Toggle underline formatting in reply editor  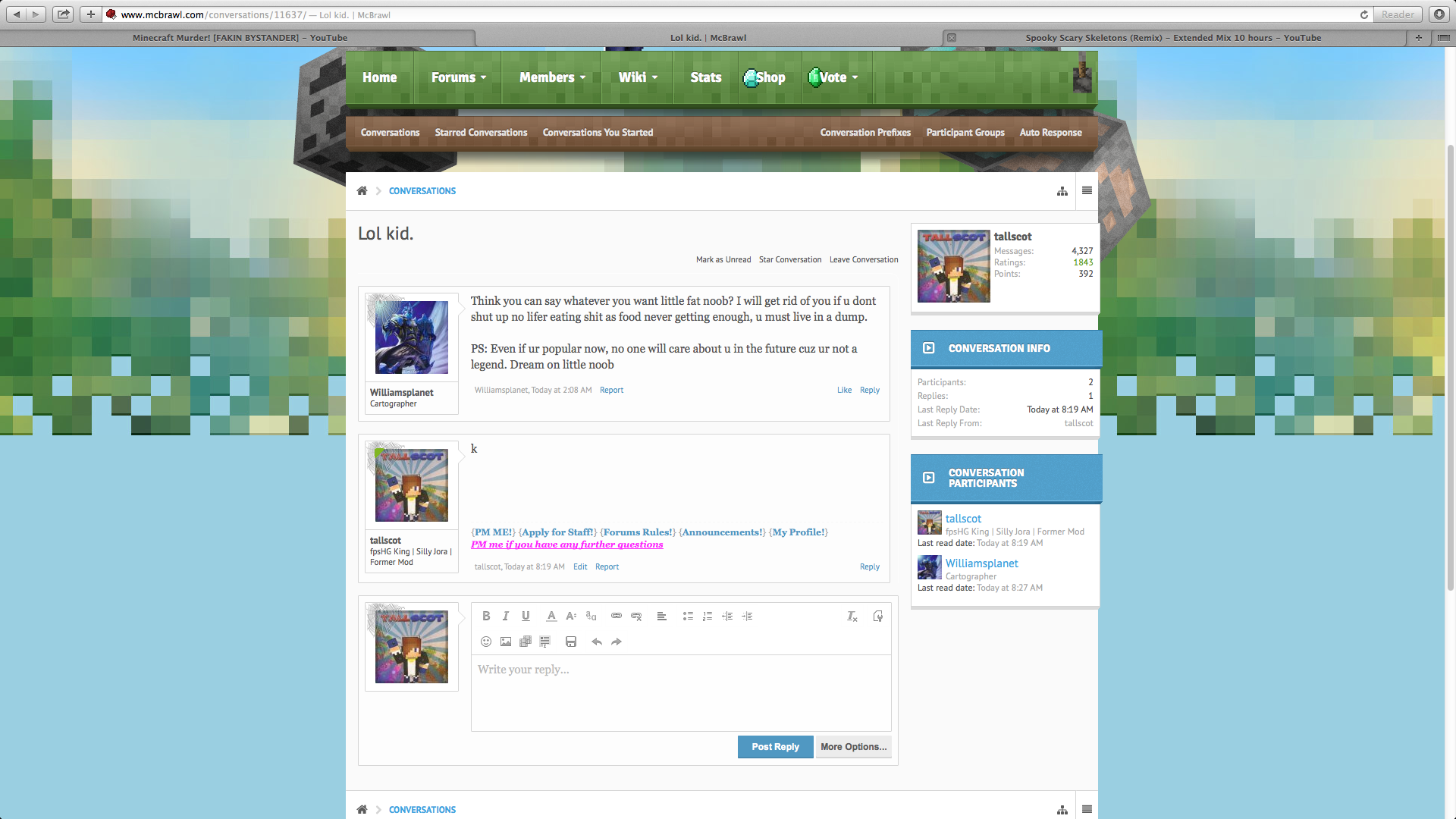(526, 616)
